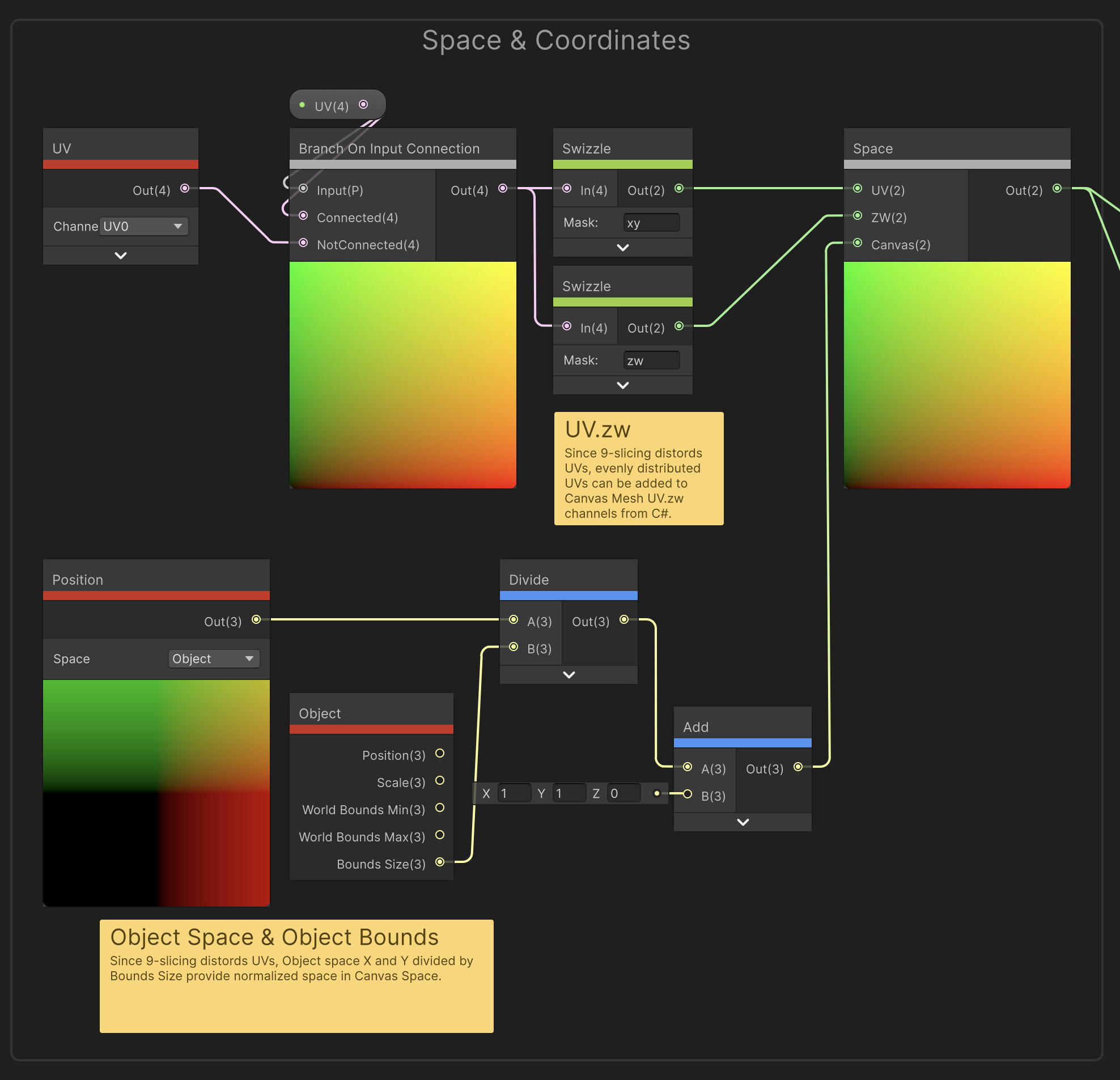This screenshot has height=1080, width=1120.
Task: Open the Position Space dropdown set to Object
Action: [214, 658]
